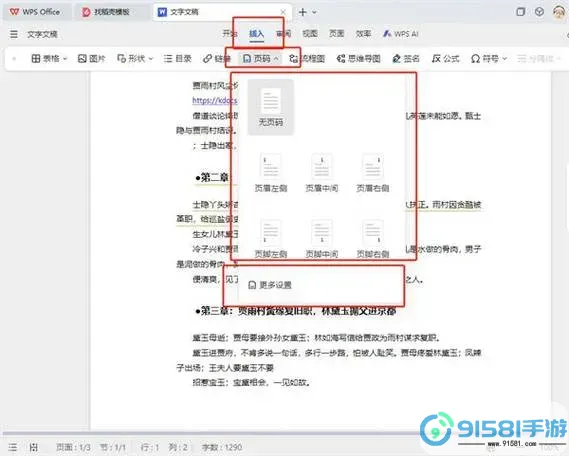Open the user avatar profile
This screenshot has height=456, width=569.
point(559,12)
